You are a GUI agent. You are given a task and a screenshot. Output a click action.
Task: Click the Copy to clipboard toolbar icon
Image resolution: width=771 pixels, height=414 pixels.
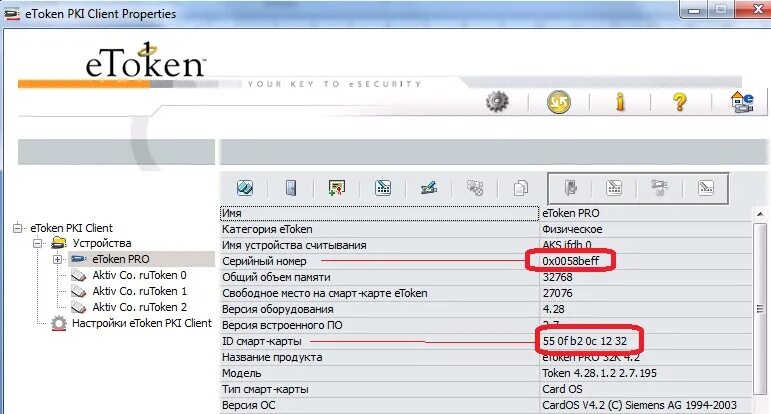pos(521,188)
